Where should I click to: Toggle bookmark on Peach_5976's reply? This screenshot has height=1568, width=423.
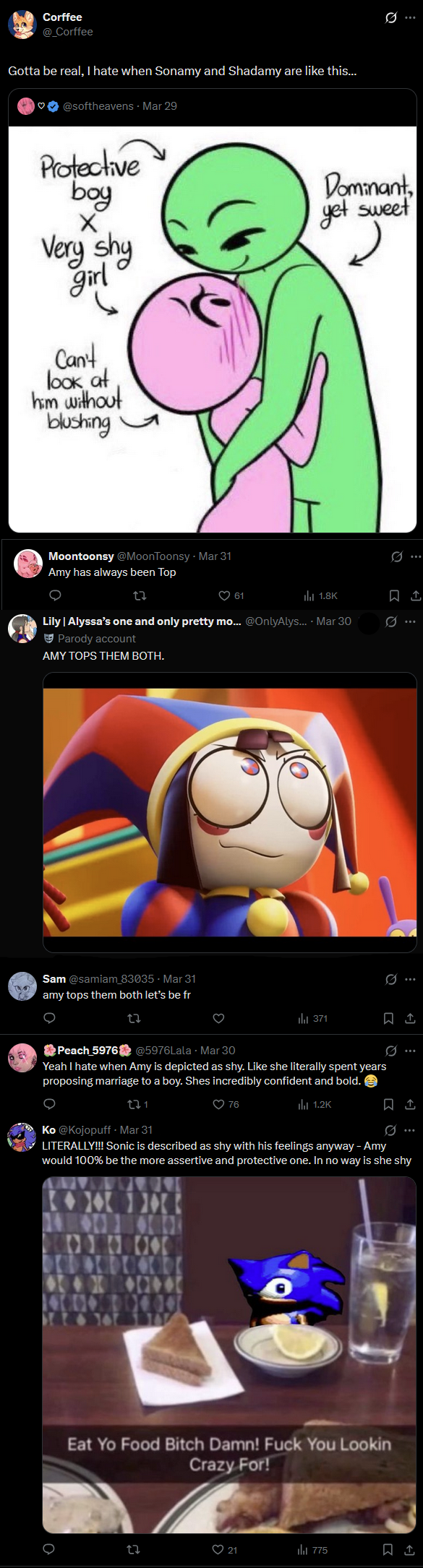pos(388,1104)
